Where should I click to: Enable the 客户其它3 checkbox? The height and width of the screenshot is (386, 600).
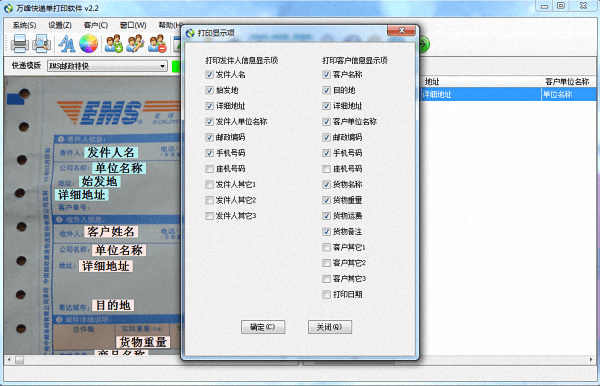click(326, 279)
